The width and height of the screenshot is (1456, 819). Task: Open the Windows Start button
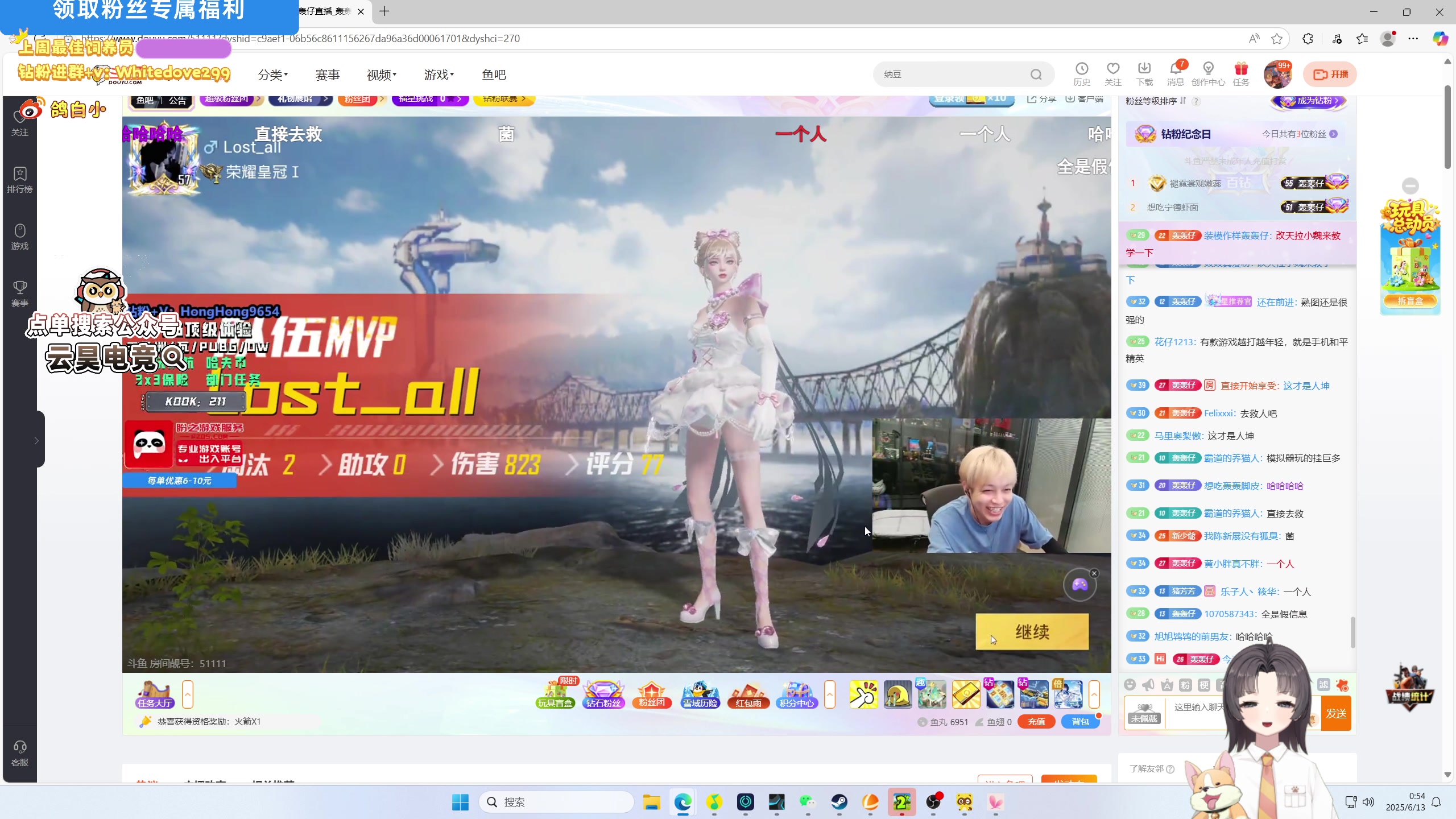[x=460, y=802]
